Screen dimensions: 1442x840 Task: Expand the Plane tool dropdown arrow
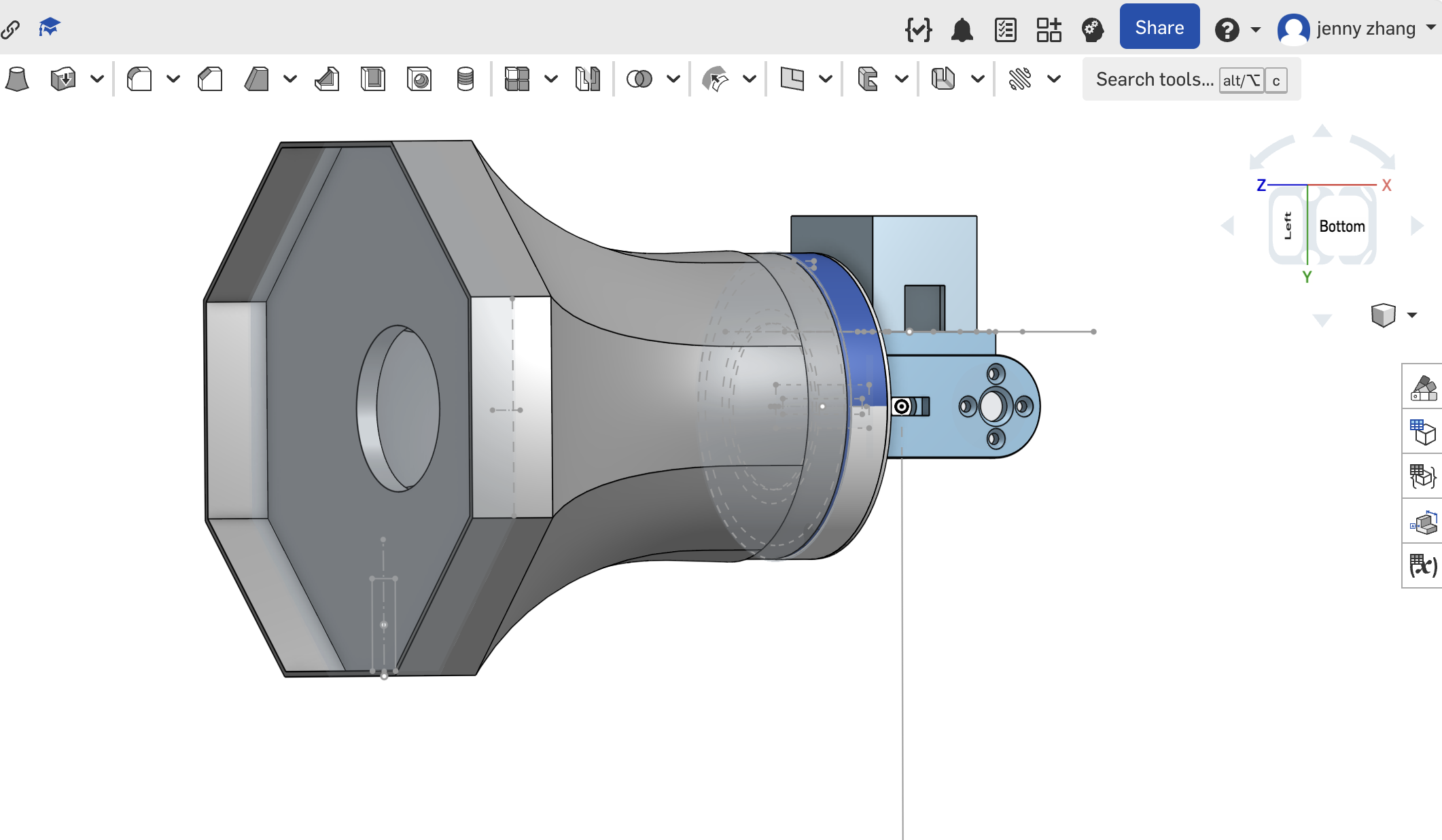click(826, 79)
